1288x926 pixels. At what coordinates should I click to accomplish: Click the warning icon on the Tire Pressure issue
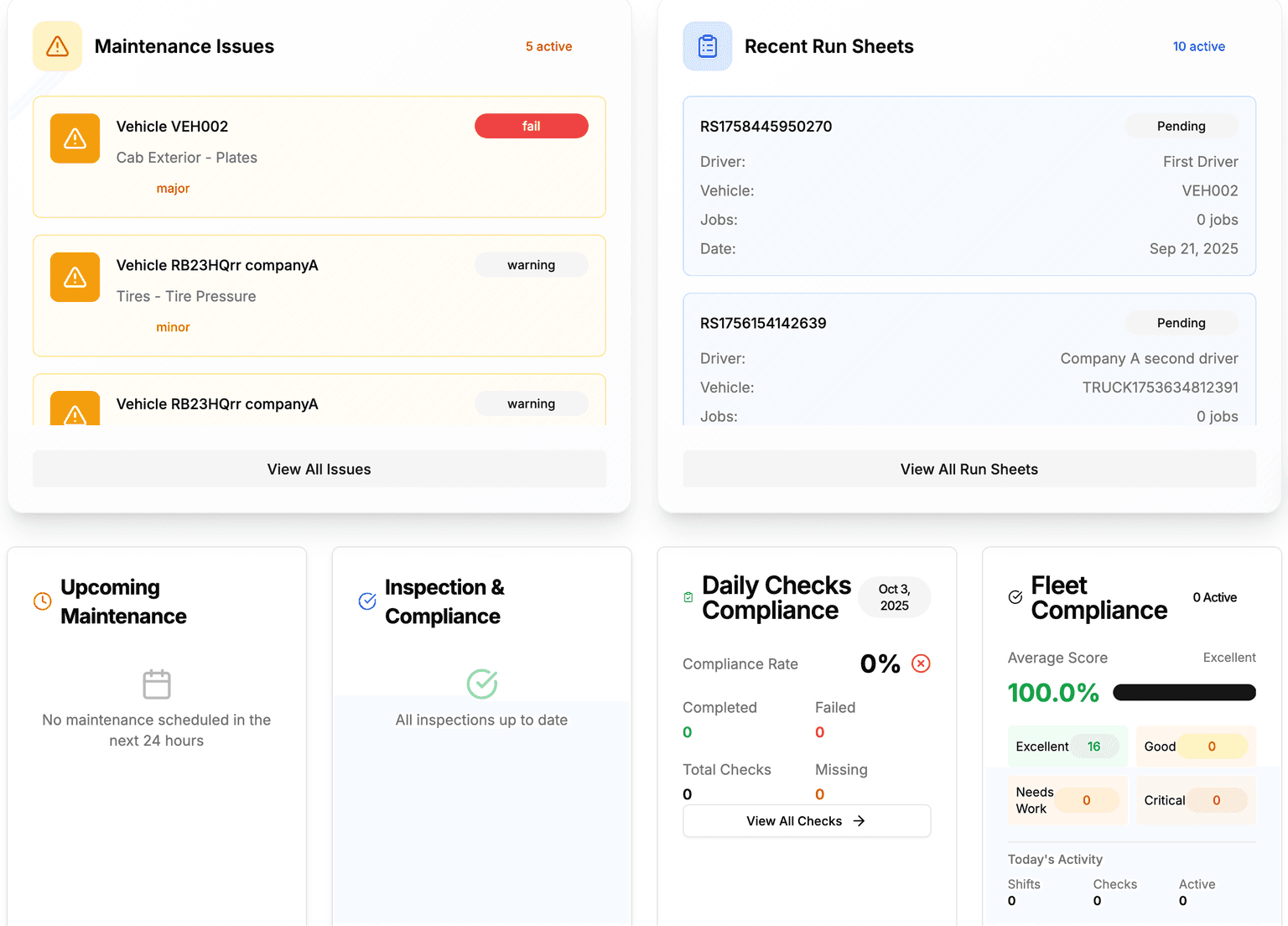pyautogui.click(x=74, y=277)
